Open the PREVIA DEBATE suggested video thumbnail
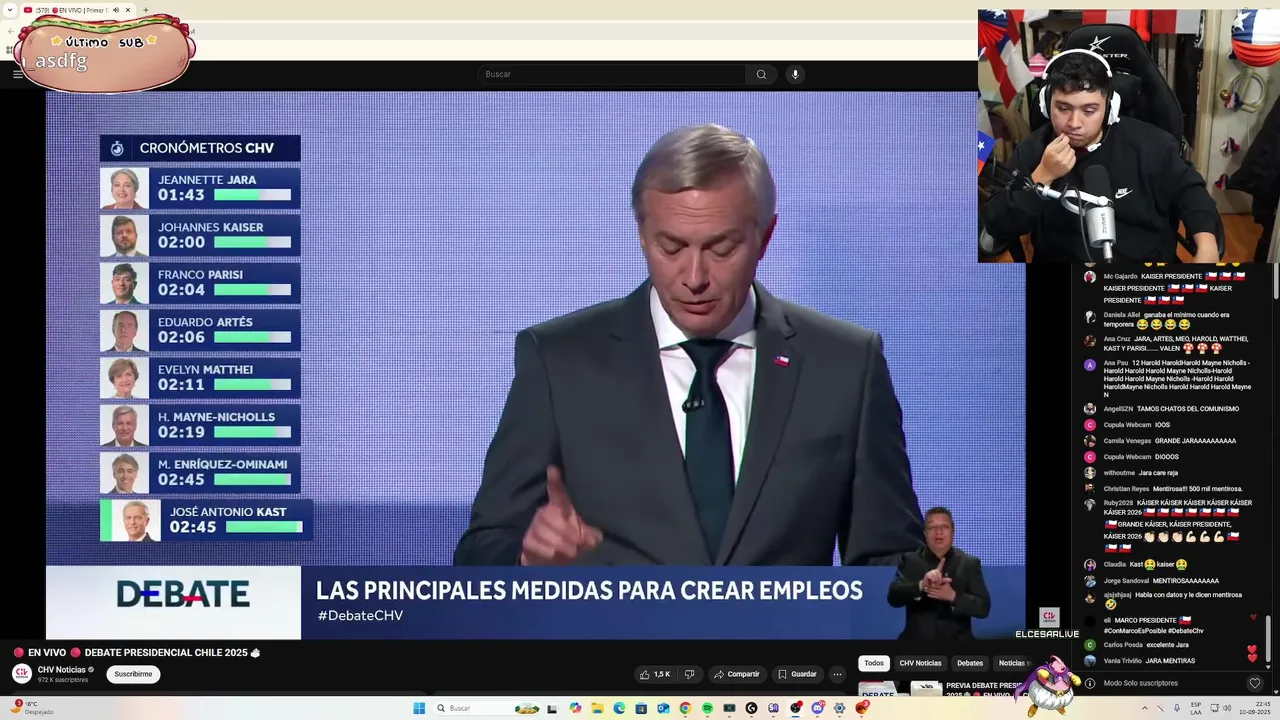Viewport: 1280px width, 720px height. coord(900,689)
